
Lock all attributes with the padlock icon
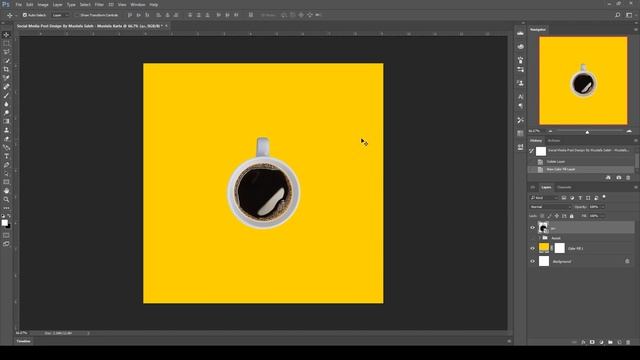pyautogui.click(x=571, y=216)
